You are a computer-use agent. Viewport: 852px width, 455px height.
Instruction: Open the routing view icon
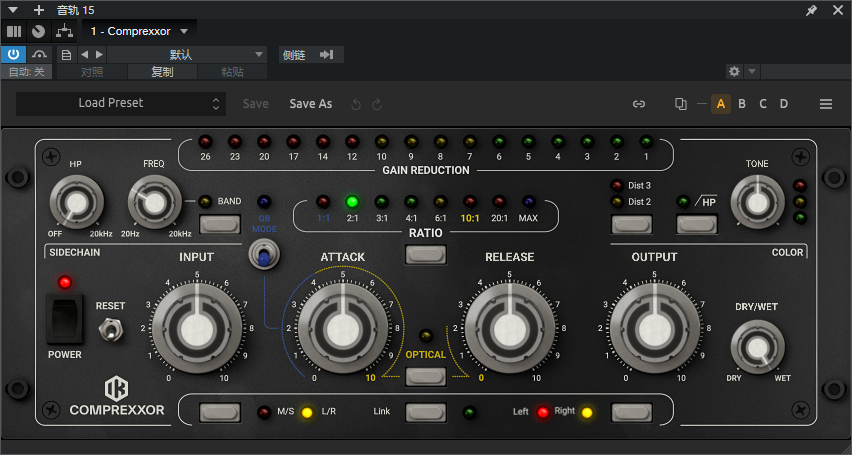coord(64,32)
